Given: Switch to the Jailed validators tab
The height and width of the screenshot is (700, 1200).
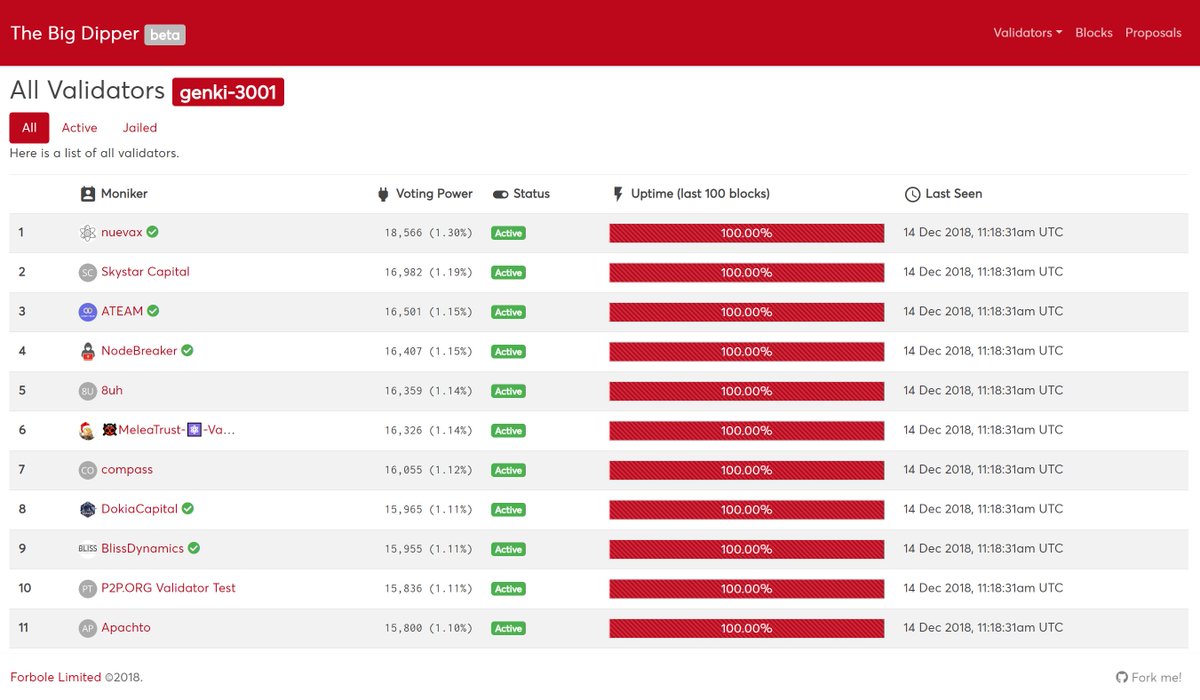Looking at the screenshot, I should pyautogui.click(x=140, y=128).
